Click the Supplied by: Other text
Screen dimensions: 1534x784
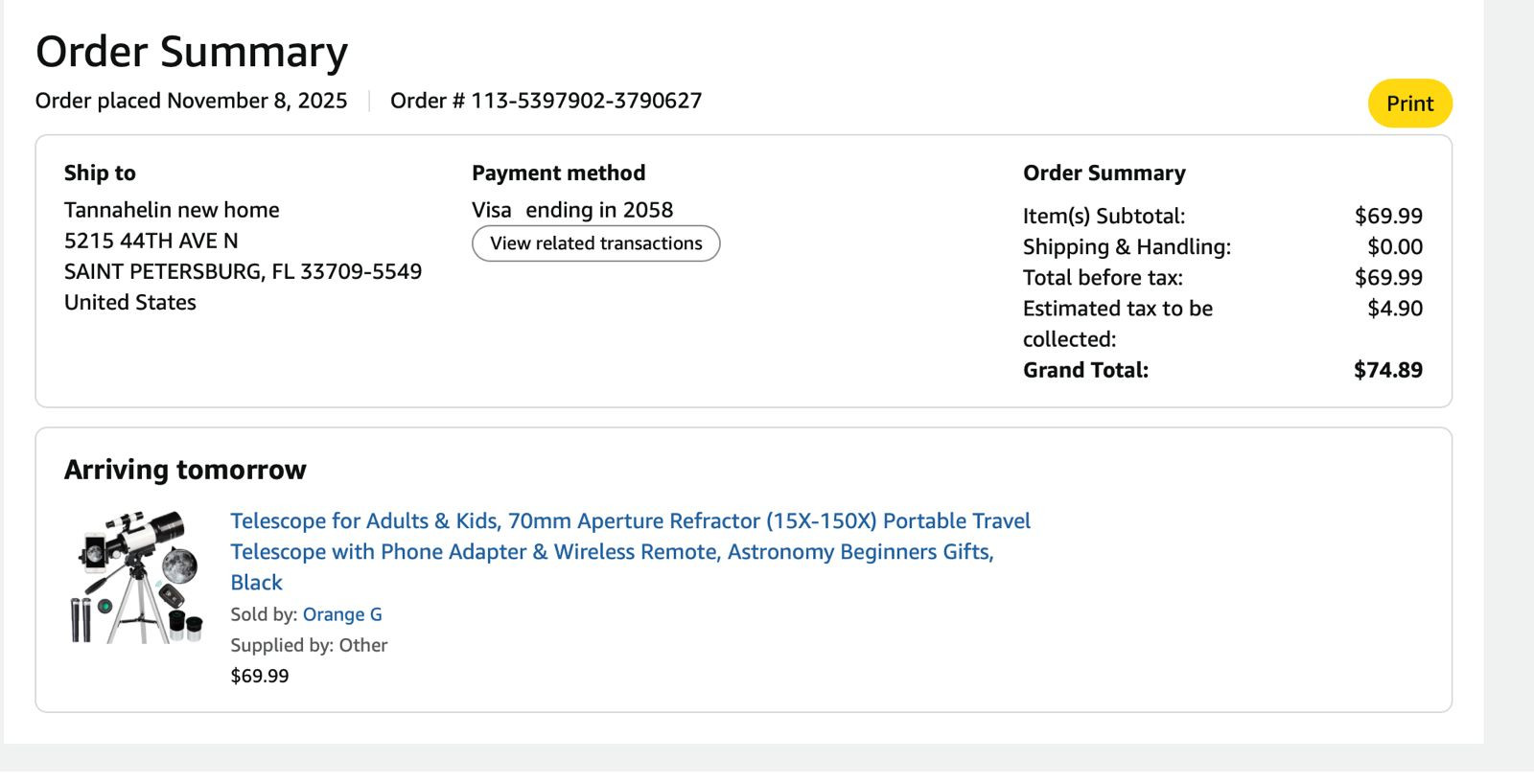click(309, 645)
